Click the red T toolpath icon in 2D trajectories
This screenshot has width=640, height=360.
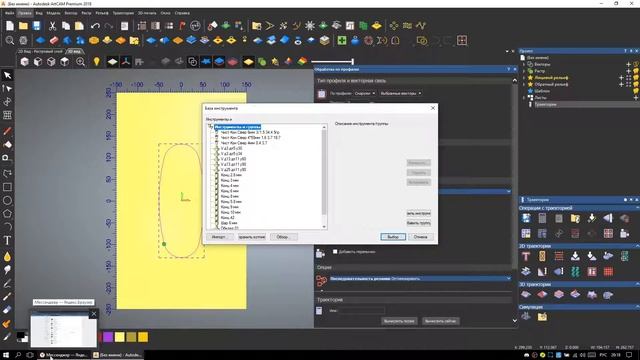pyautogui.click(x=526, y=256)
